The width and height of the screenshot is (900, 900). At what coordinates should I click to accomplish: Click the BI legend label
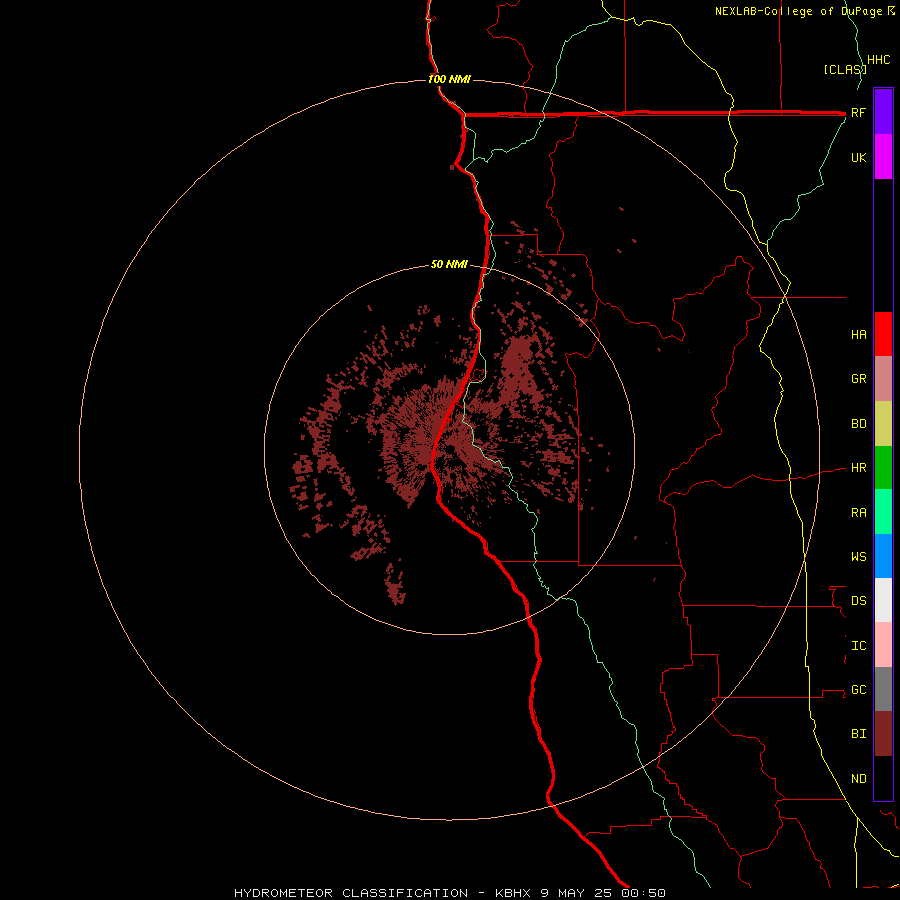click(858, 734)
